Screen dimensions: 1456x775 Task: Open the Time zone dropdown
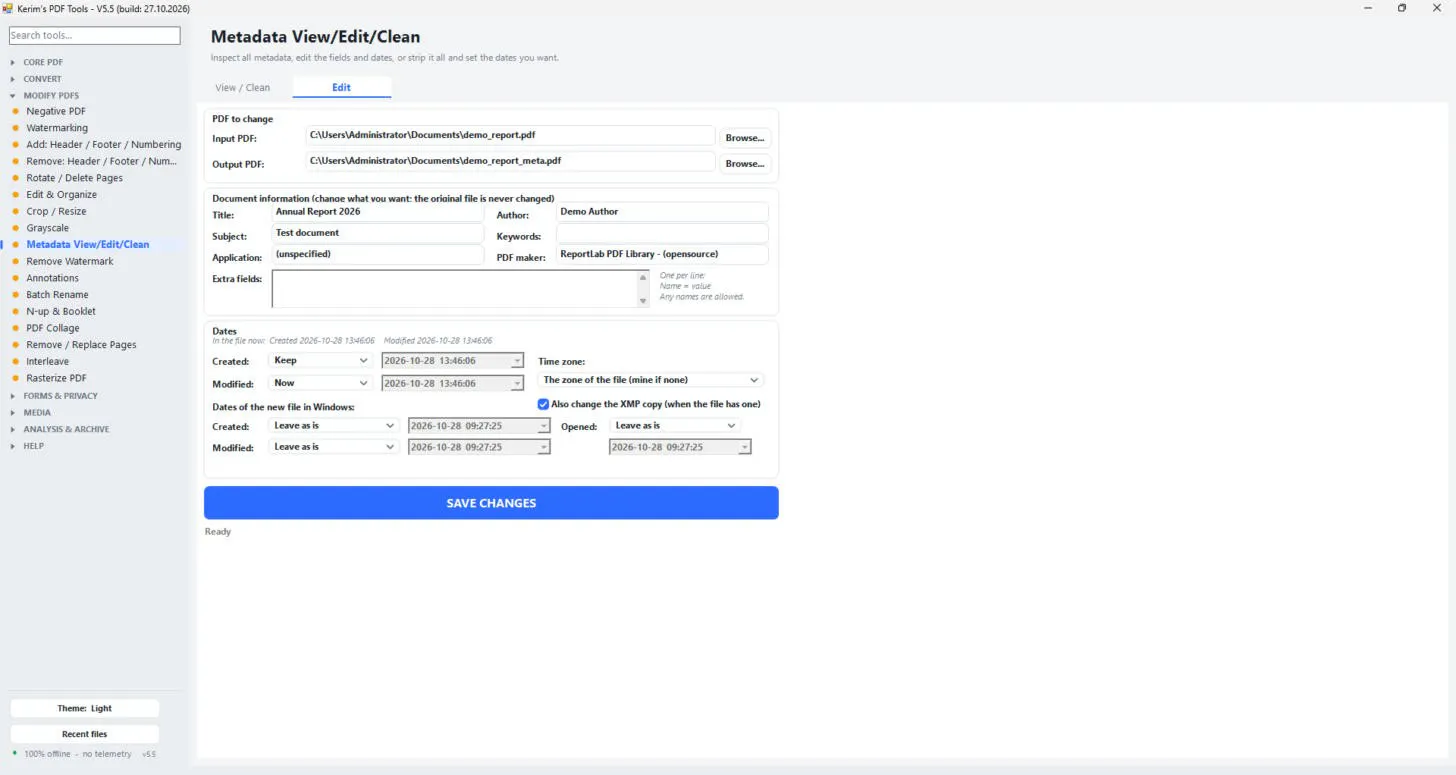coord(651,380)
